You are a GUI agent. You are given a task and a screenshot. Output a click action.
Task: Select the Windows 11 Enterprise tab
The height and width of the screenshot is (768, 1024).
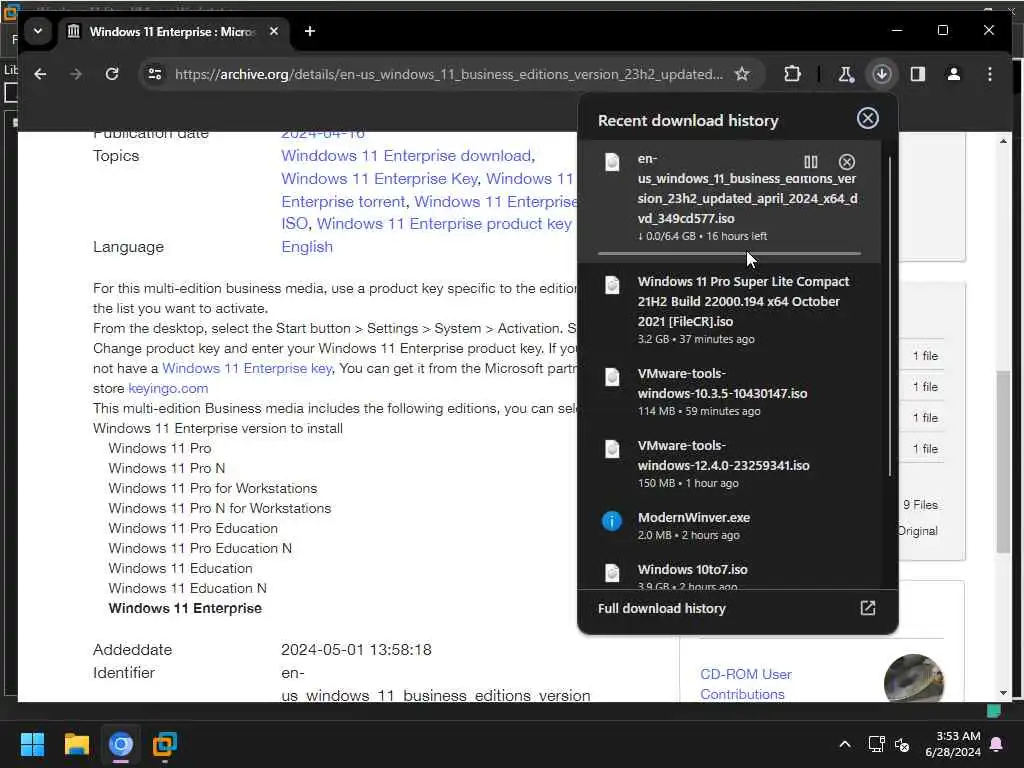(172, 31)
